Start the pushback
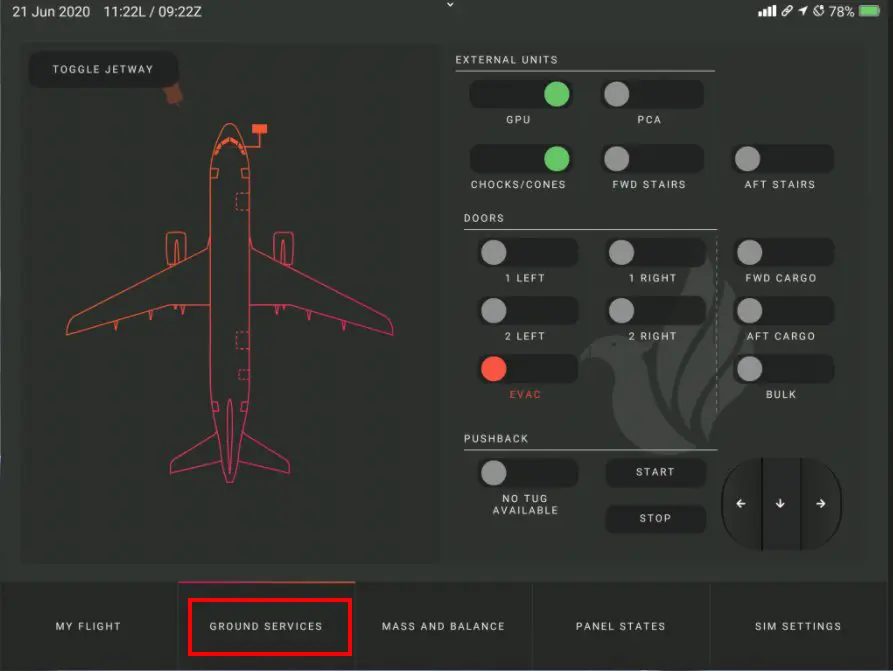Screen dimensions: 893x671 point(656,472)
